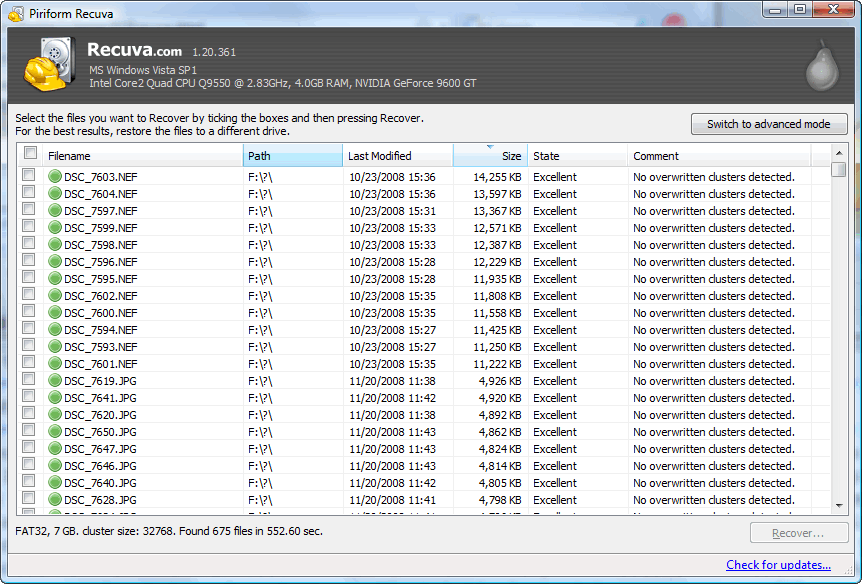Click the green state icon for DSC_7620.JPG
This screenshot has width=862, height=584.
[x=54, y=415]
